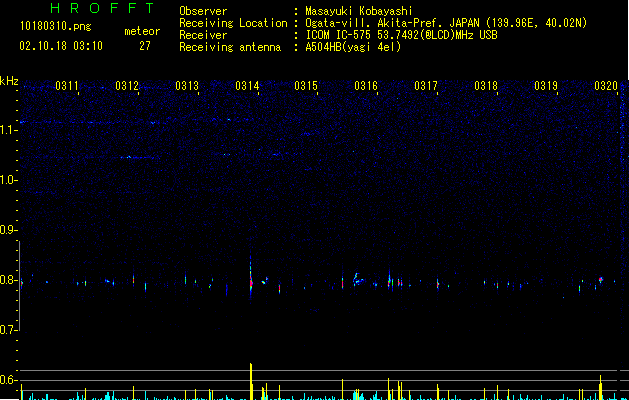Screen dimensions: 629x400
Task: Click the 0319 time marker
Action: tap(546, 86)
